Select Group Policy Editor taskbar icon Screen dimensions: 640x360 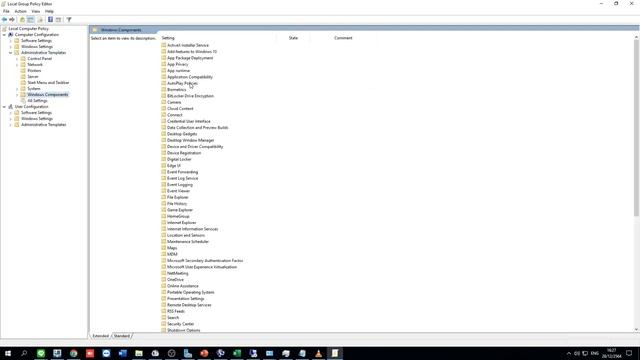coord(335,353)
